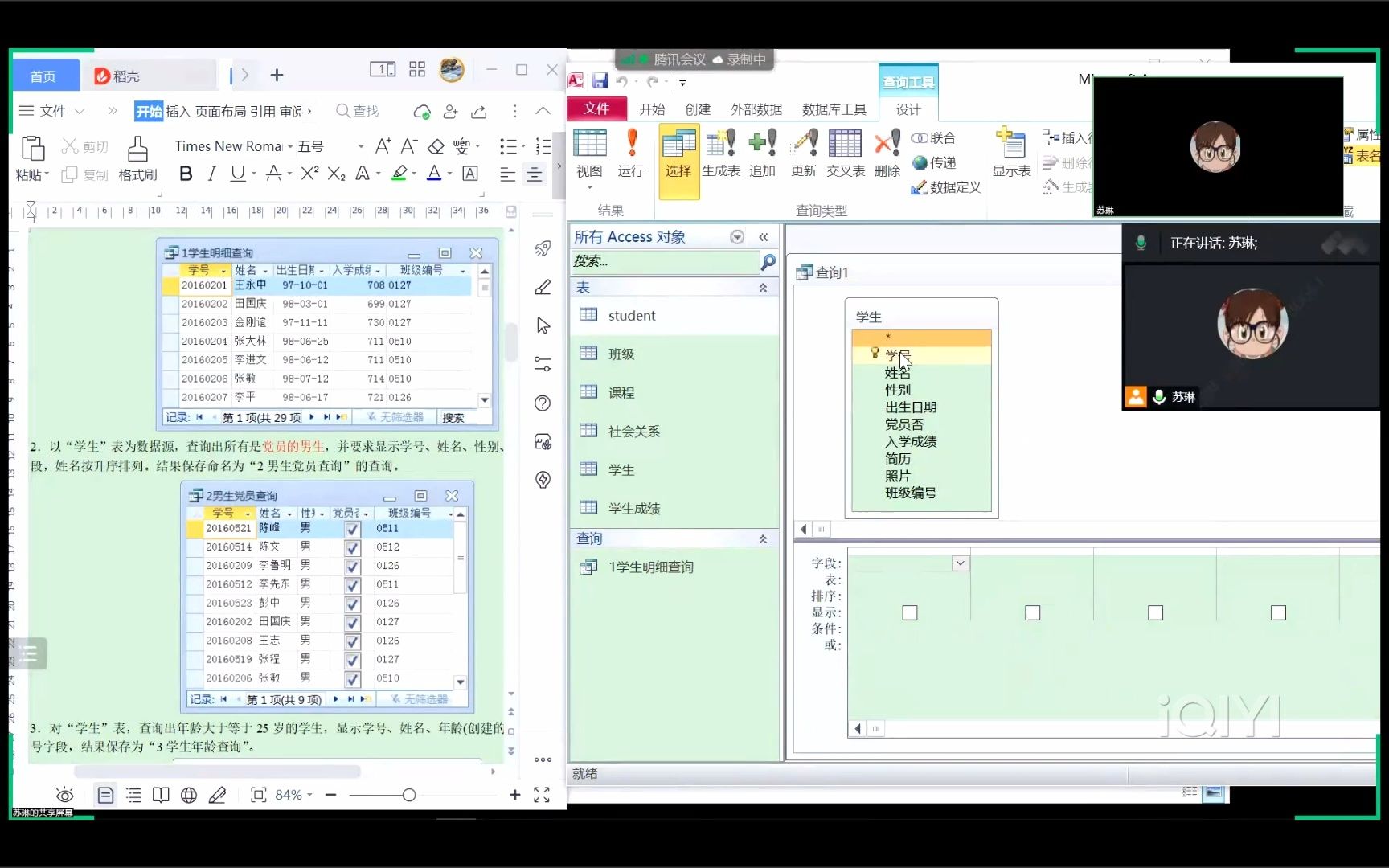This screenshot has height=868, width=1389.
Task: Collapse the 查询 group in navigation pane
Action: tap(763, 539)
